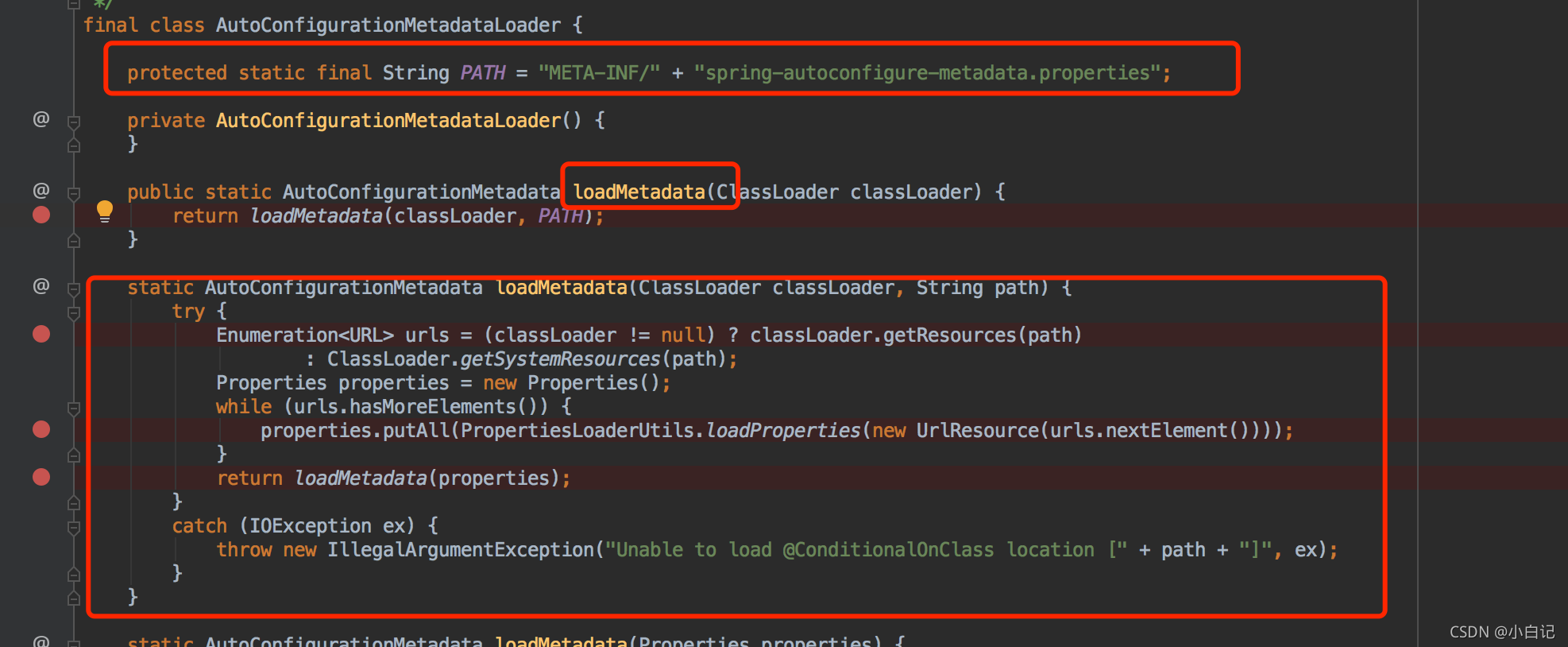Screen dimensions: 1568x647
Task: Fold the private AutoConfigurationMetadataLoader constructor
Action: [x=74, y=122]
